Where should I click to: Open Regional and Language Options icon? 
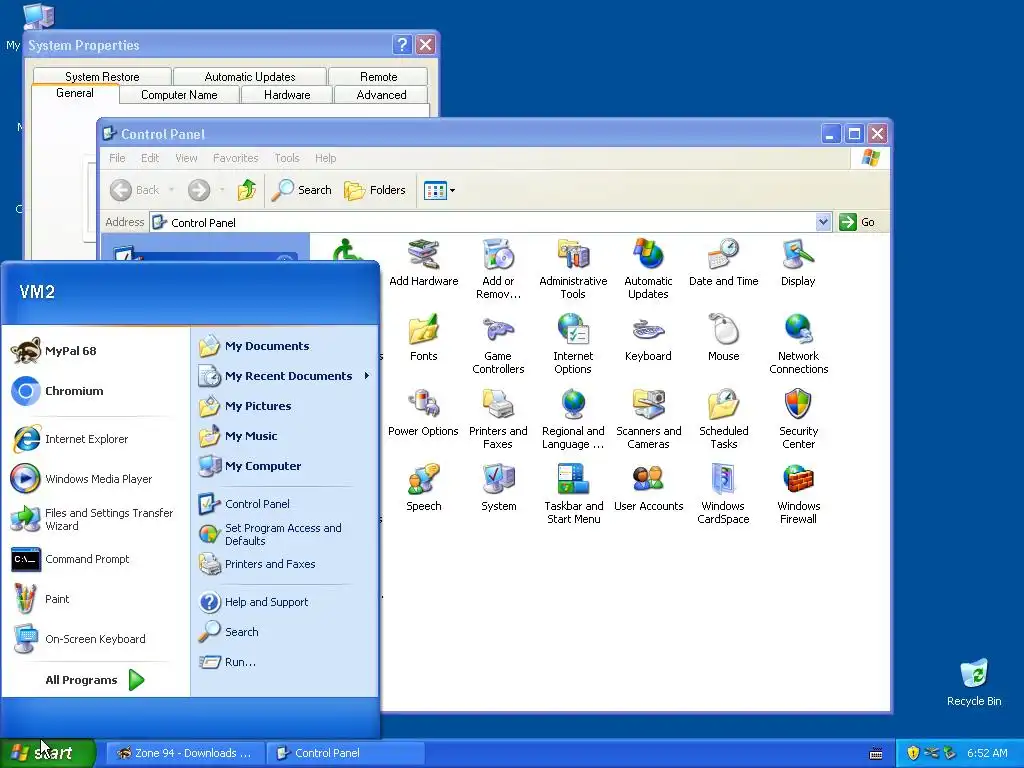pos(573,419)
